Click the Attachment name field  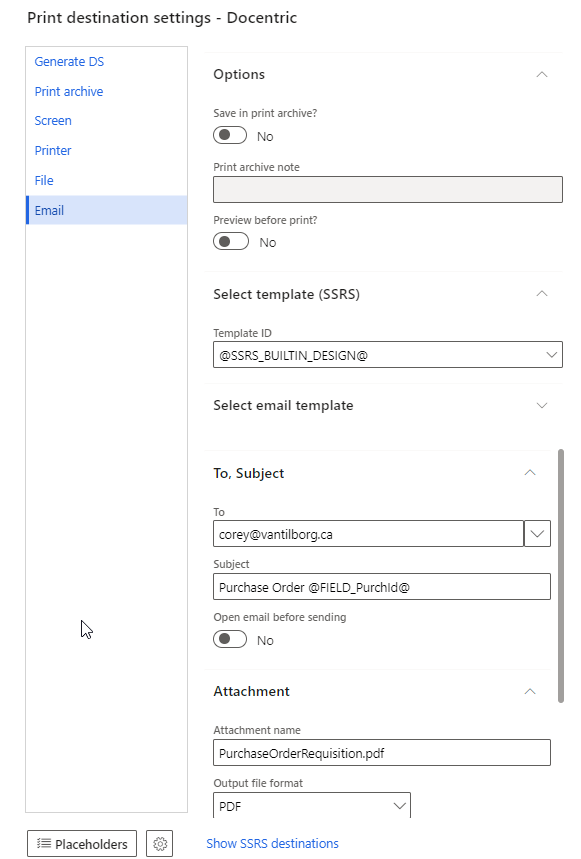382,753
